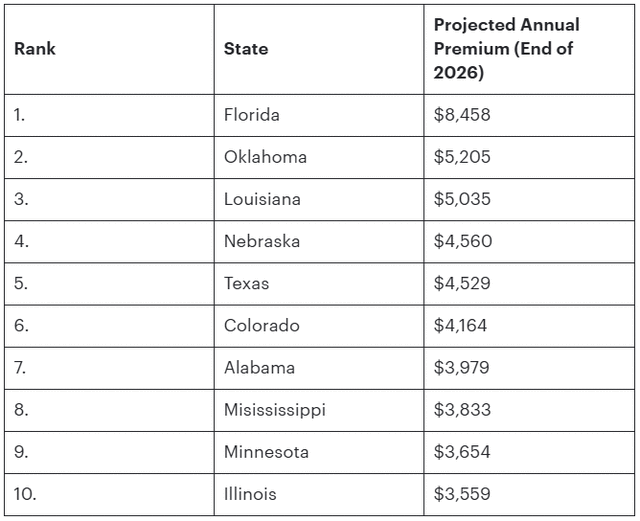Click the $4,164 premium value
The image size is (640, 521).
tap(461, 325)
